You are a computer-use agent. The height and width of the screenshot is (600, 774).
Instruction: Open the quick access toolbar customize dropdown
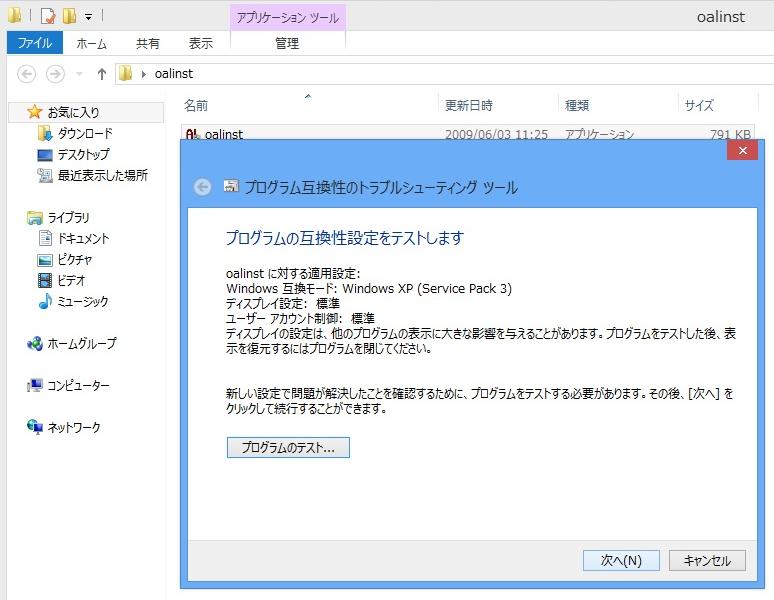(x=88, y=17)
